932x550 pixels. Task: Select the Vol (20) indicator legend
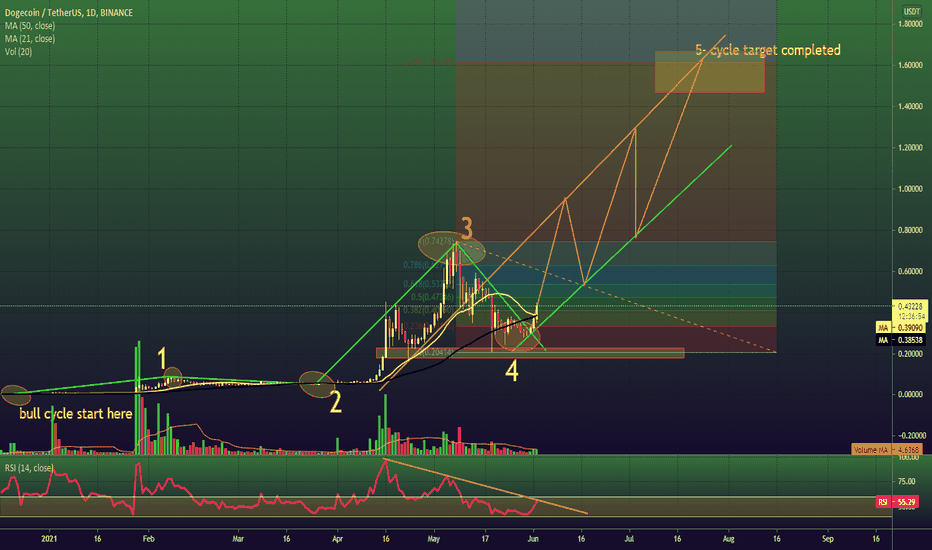click(18, 52)
